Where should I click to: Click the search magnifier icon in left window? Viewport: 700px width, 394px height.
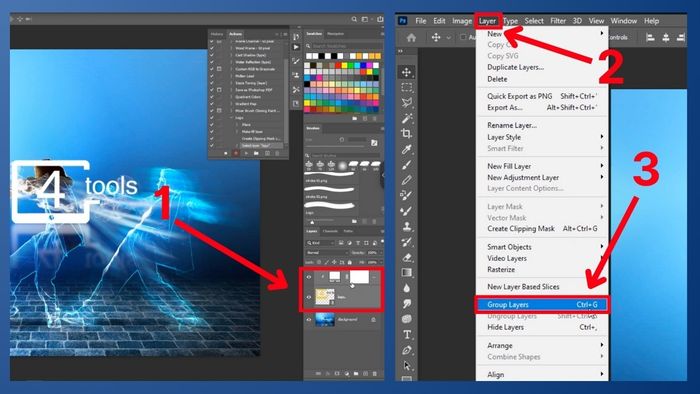tap(354, 19)
